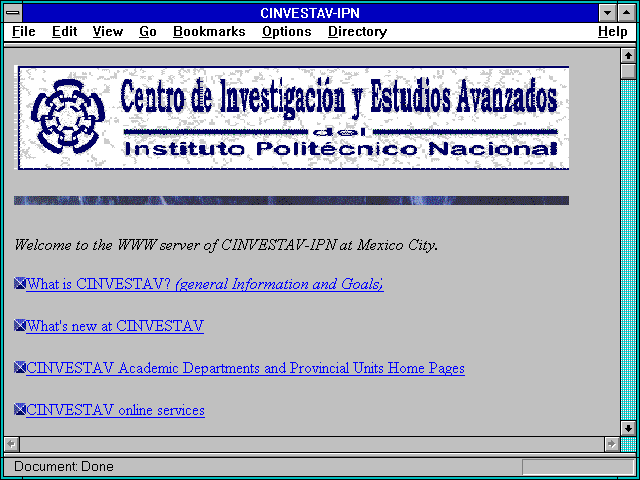Click bullet icon beside online services link
The height and width of the screenshot is (480, 640).
pyautogui.click(x=20, y=409)
